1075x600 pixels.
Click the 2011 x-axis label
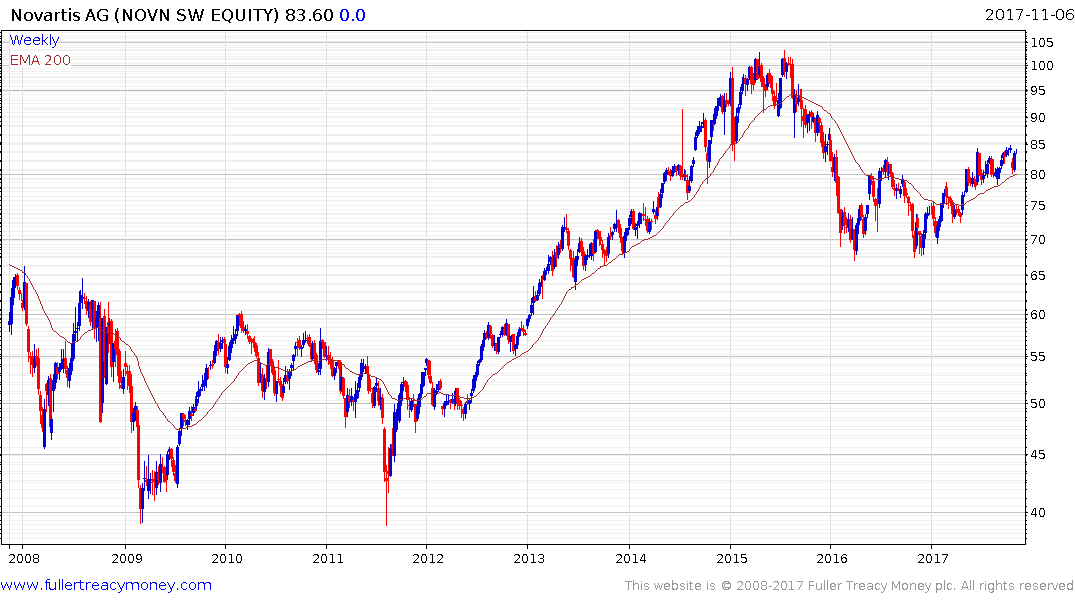pyautogui.click(x=328, y=558)
